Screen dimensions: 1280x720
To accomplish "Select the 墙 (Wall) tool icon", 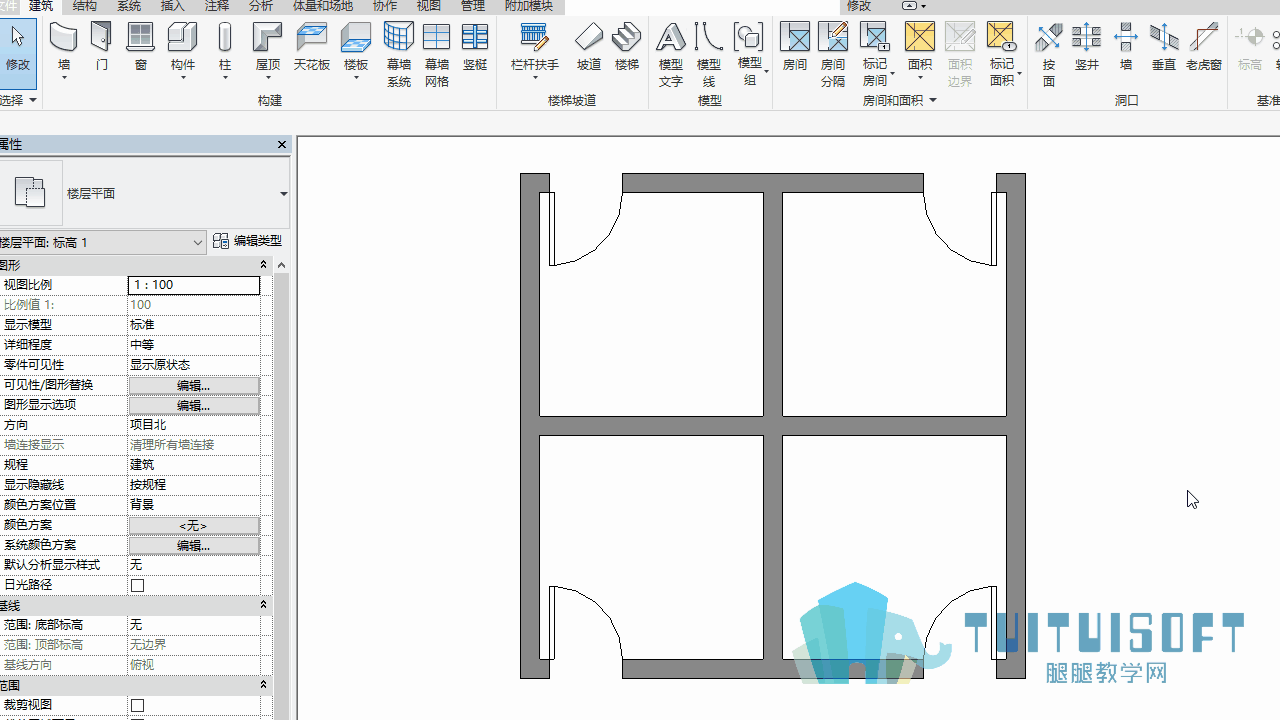I will (x=64, y=38).
